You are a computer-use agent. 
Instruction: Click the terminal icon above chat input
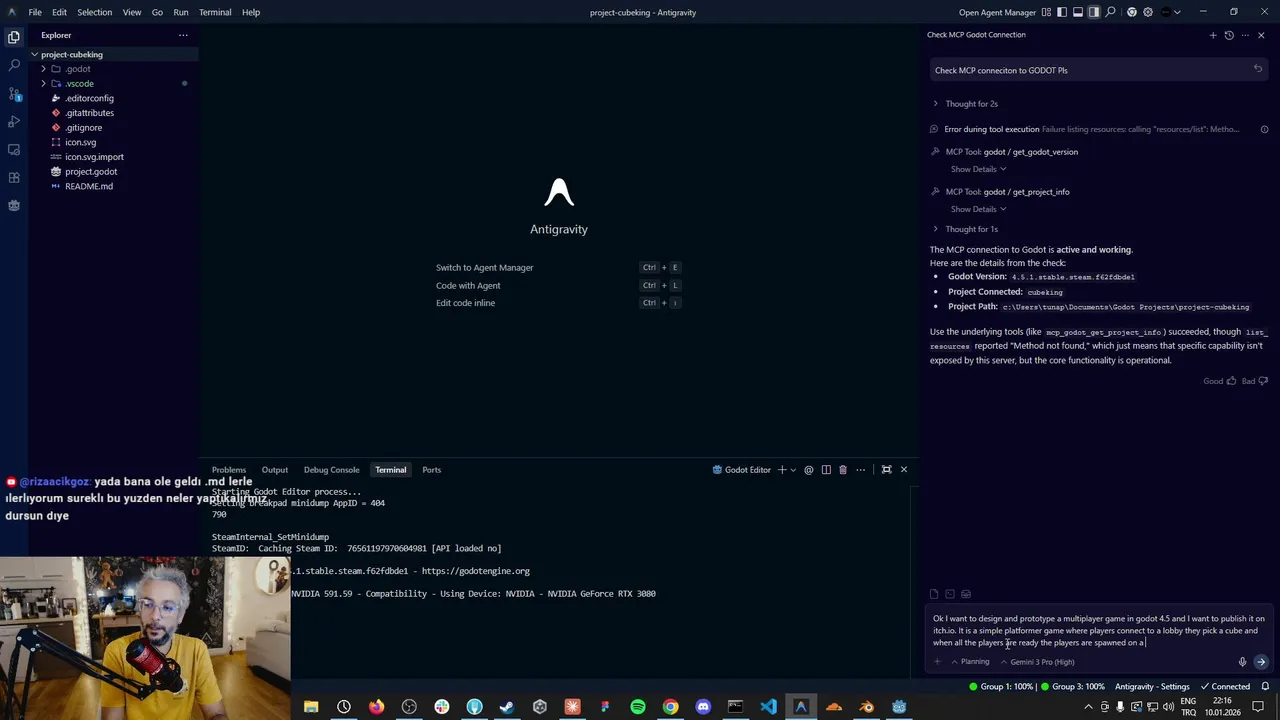coord(950,594)
